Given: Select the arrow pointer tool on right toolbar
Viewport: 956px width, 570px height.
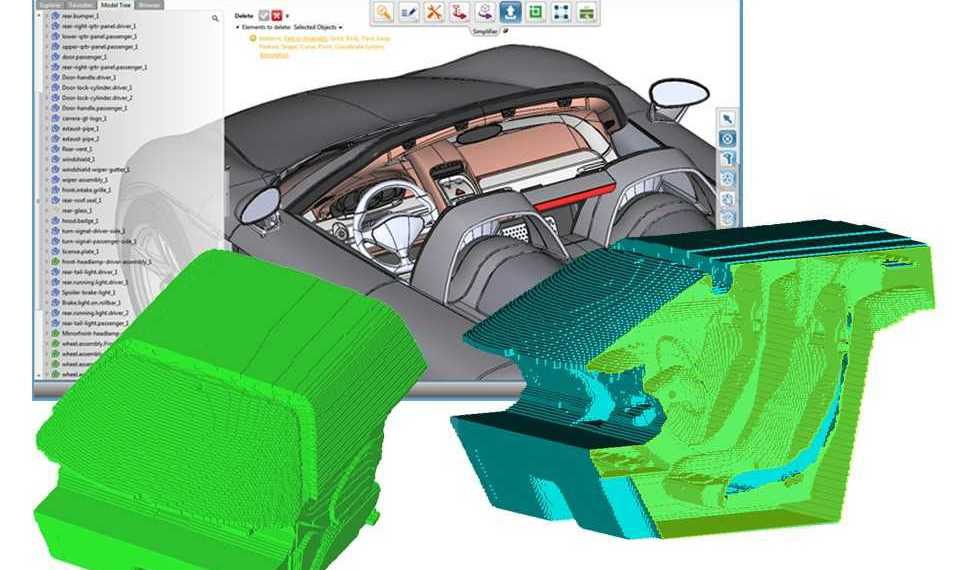Looking at the screenshot, I should point(728,118).
